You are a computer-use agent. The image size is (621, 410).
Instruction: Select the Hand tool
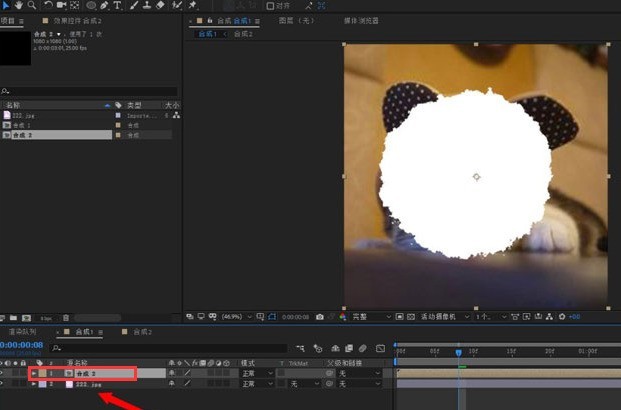tap(19, 5)
